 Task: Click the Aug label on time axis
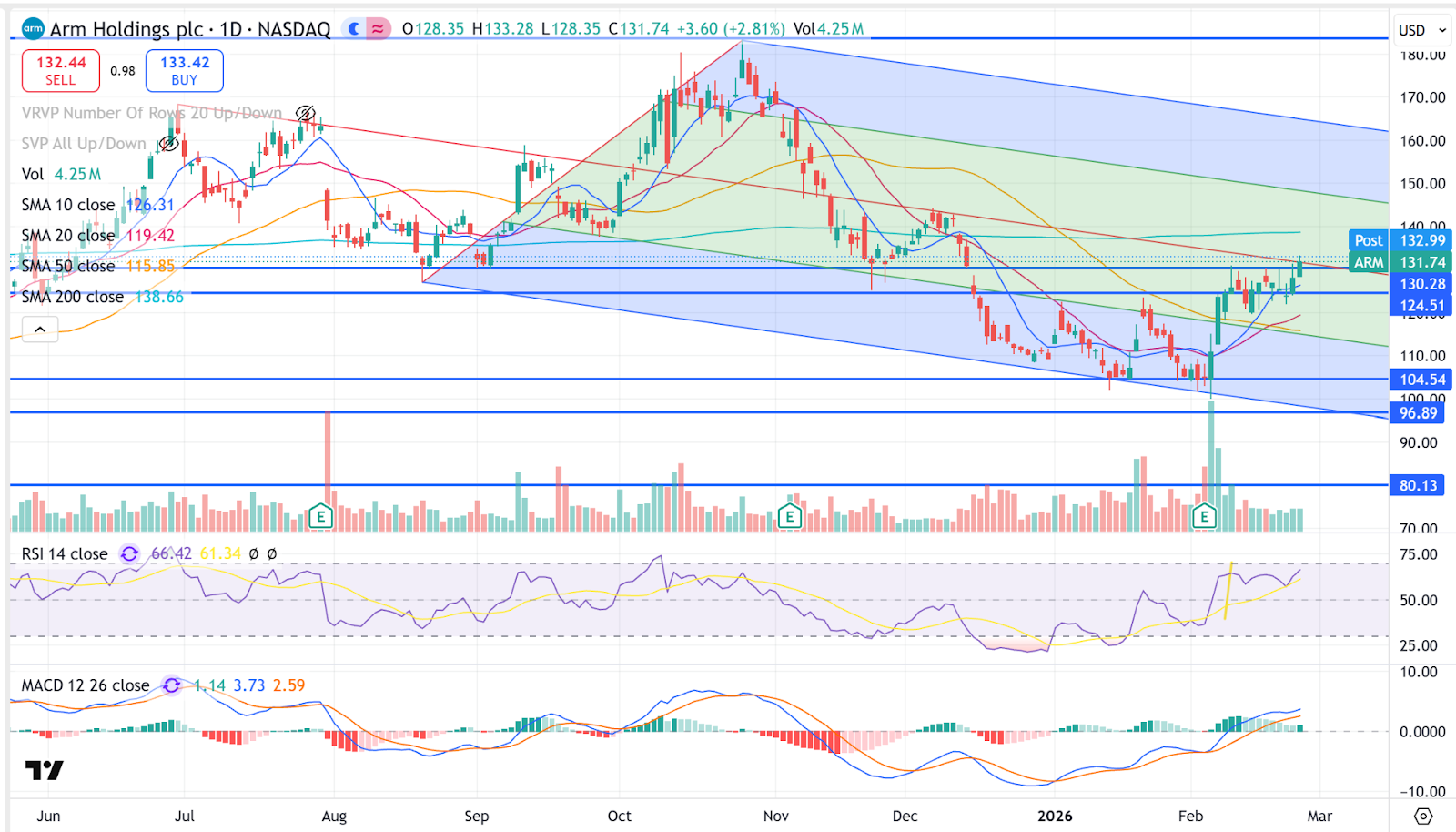(334, 816)
